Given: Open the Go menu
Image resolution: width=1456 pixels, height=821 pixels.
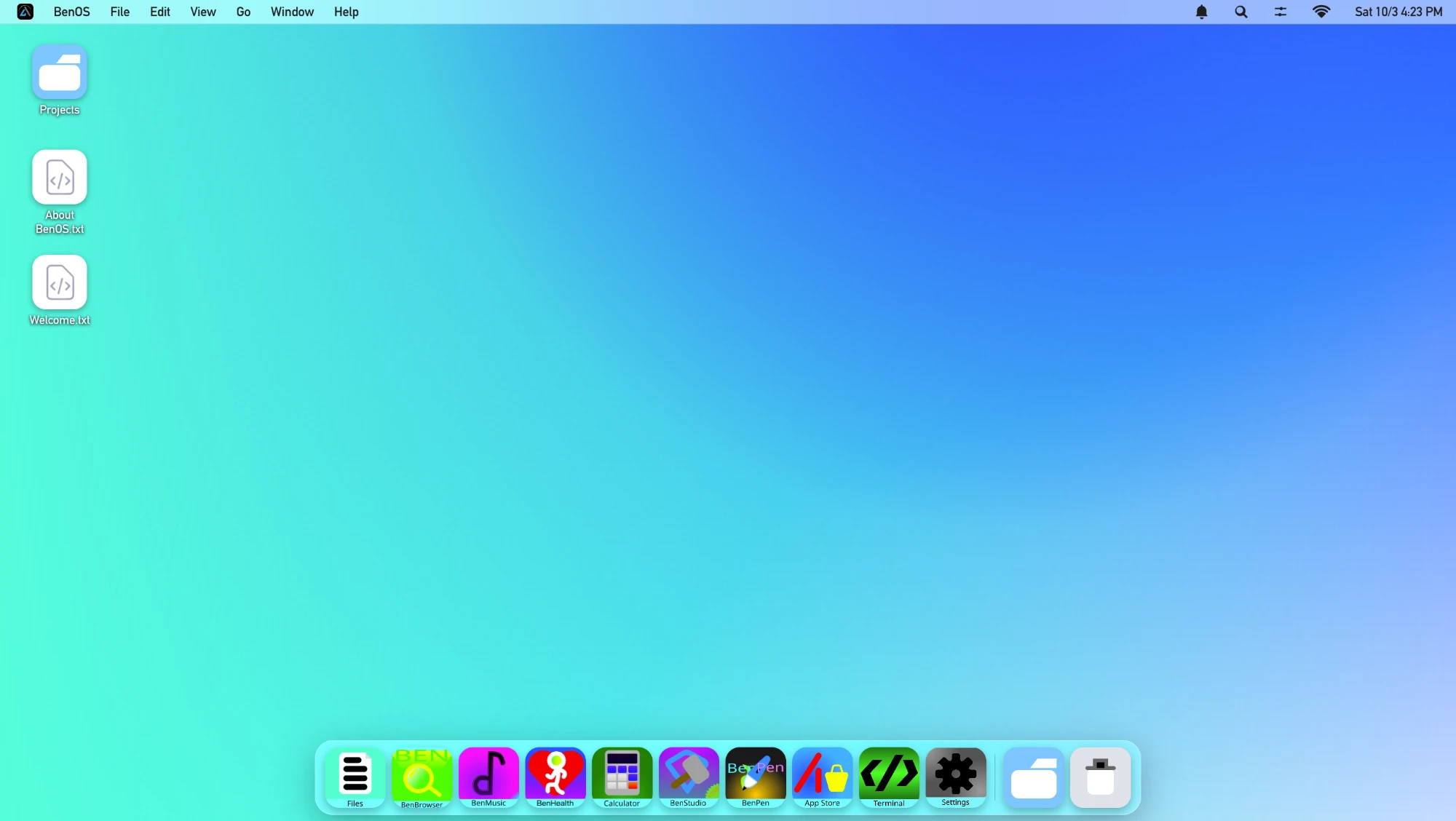Looking at the screenshot, I should point(243,12).
